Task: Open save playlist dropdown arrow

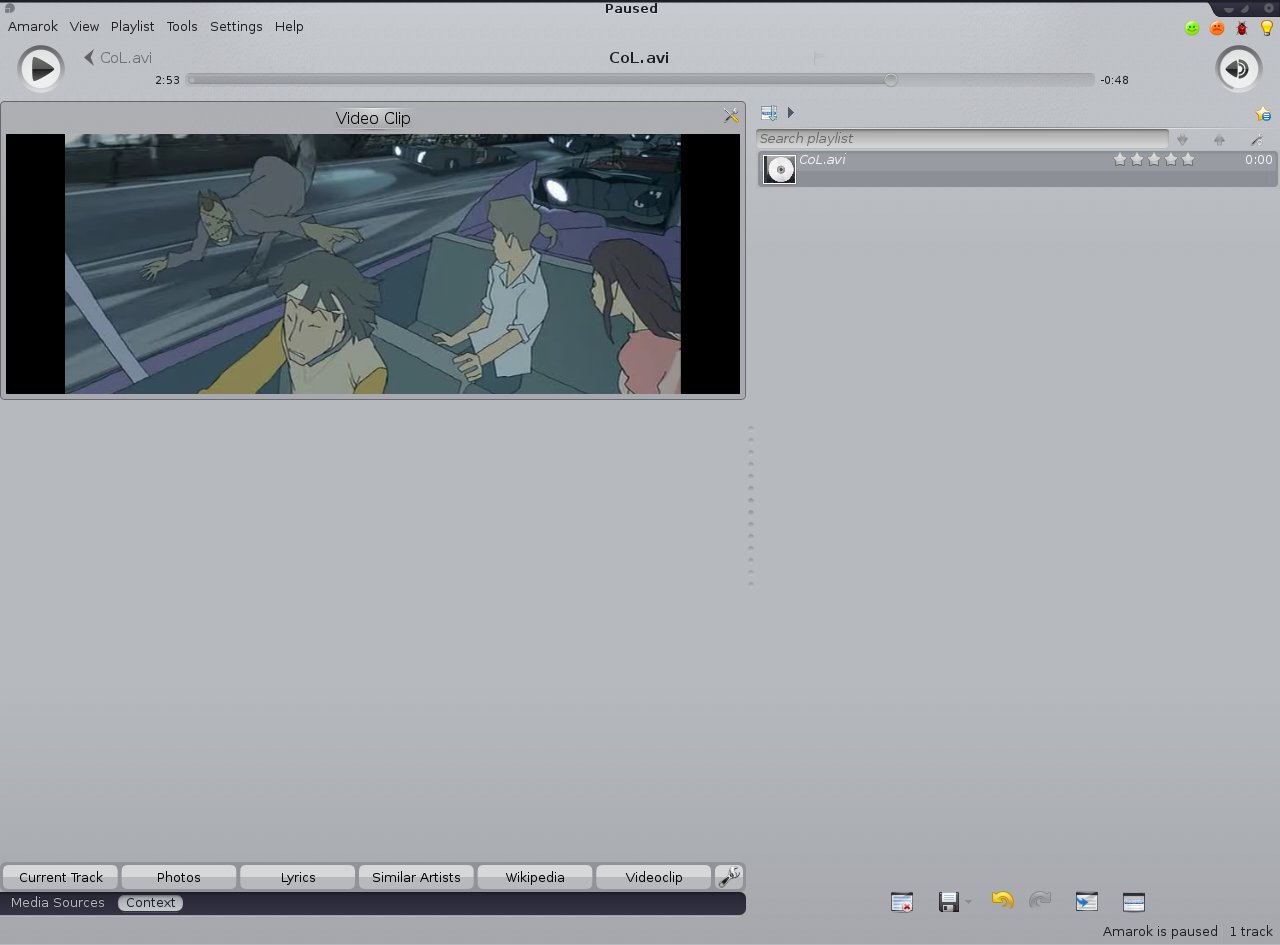Action: pos(968,903)
